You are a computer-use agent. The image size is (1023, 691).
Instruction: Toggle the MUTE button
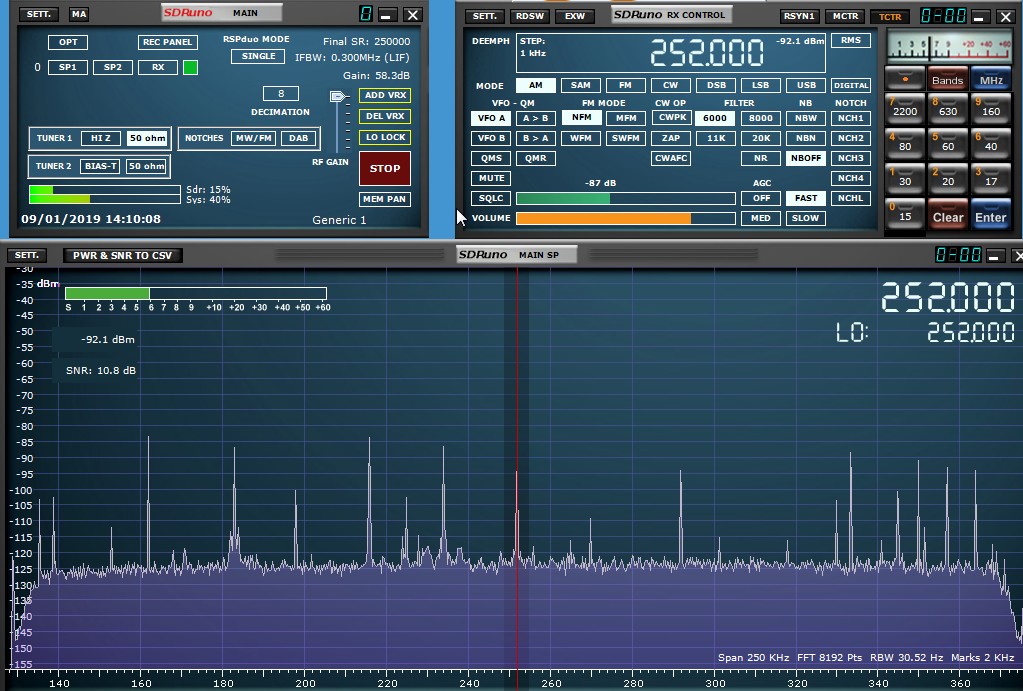tap(491, 178)
